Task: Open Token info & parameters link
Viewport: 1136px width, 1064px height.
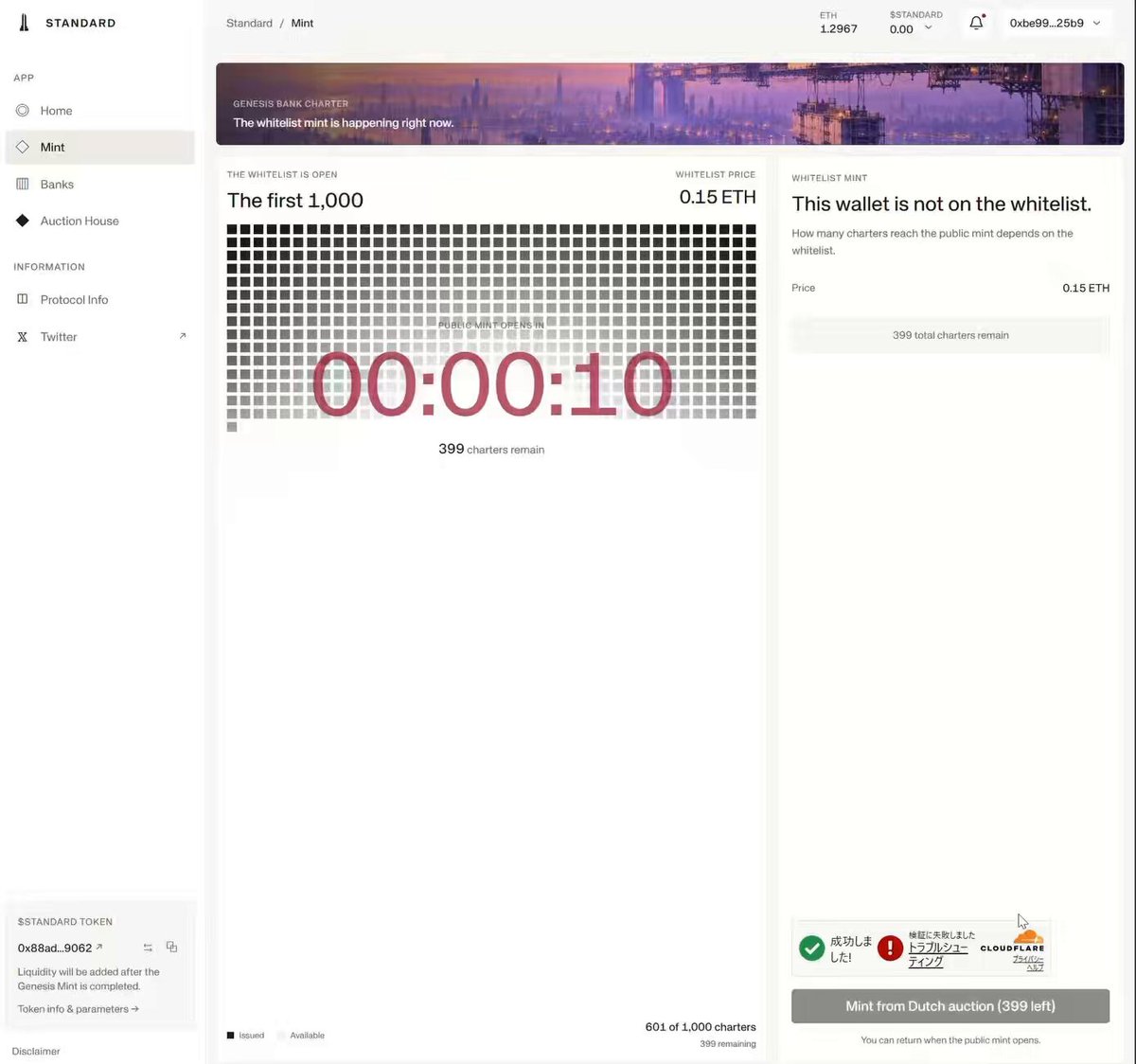Action: pos(79,1009)
